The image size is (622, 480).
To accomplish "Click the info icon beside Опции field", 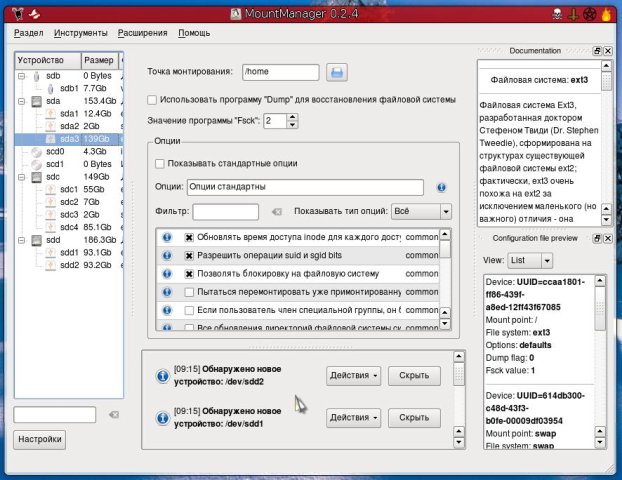I will click(x=441, y=187).
